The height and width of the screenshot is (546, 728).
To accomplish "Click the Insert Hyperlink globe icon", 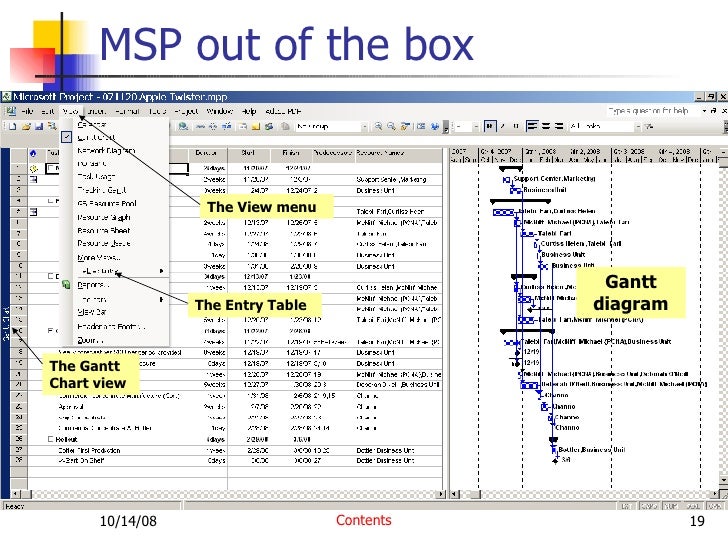I will 183,126.
